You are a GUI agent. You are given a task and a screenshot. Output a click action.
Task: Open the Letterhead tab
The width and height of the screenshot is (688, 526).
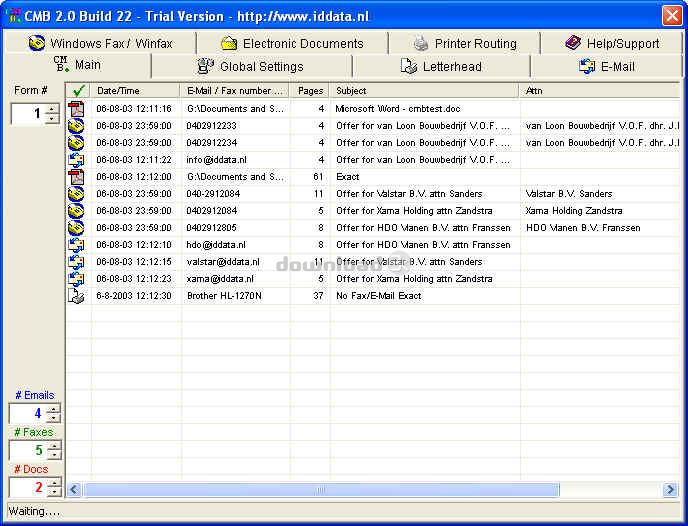pyautogui.click(x=441, y=67)
